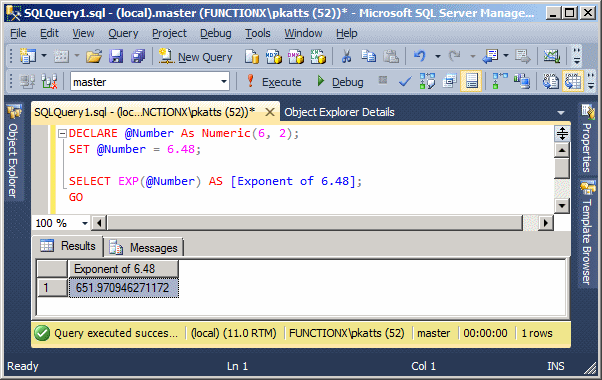The width and height of the screenshot is (602, 380).
Task: Click the MDX query icon
Action: [x=274, y=56]
